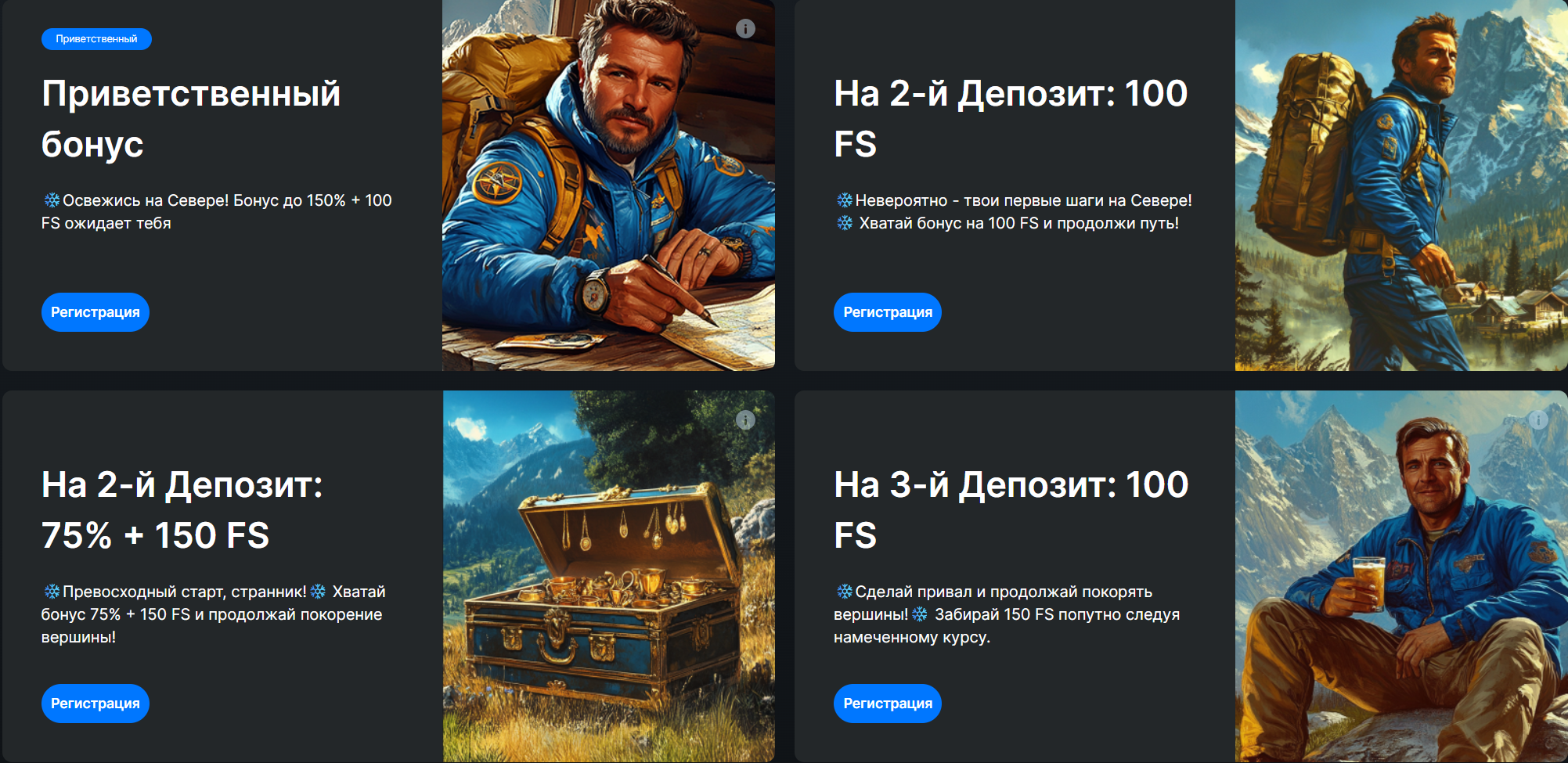The image size is (1568, 763).
Task: Open info icon on welcome bonus image
Action: click(745, 29)
